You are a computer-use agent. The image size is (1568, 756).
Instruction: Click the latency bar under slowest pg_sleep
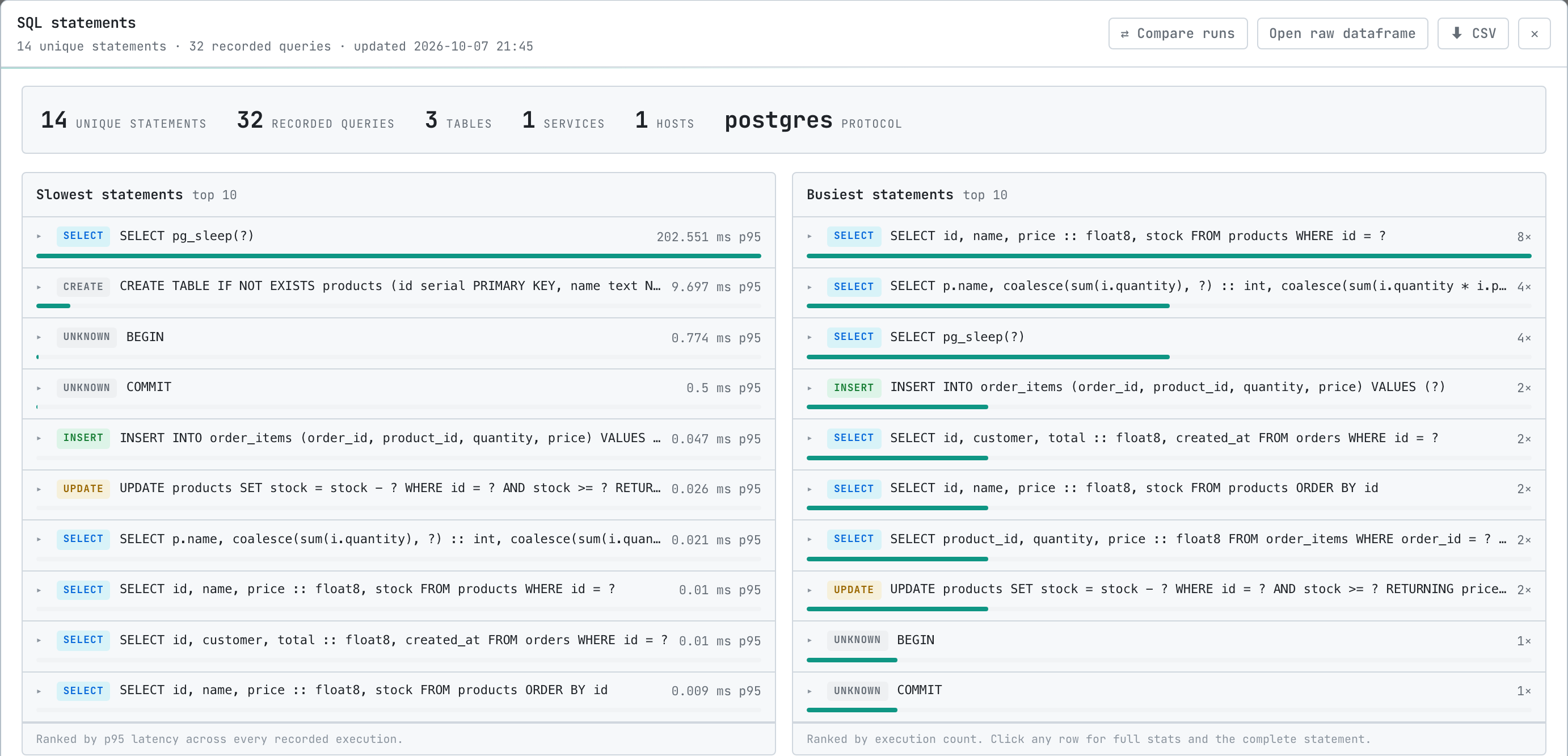[x=399, y=256]
